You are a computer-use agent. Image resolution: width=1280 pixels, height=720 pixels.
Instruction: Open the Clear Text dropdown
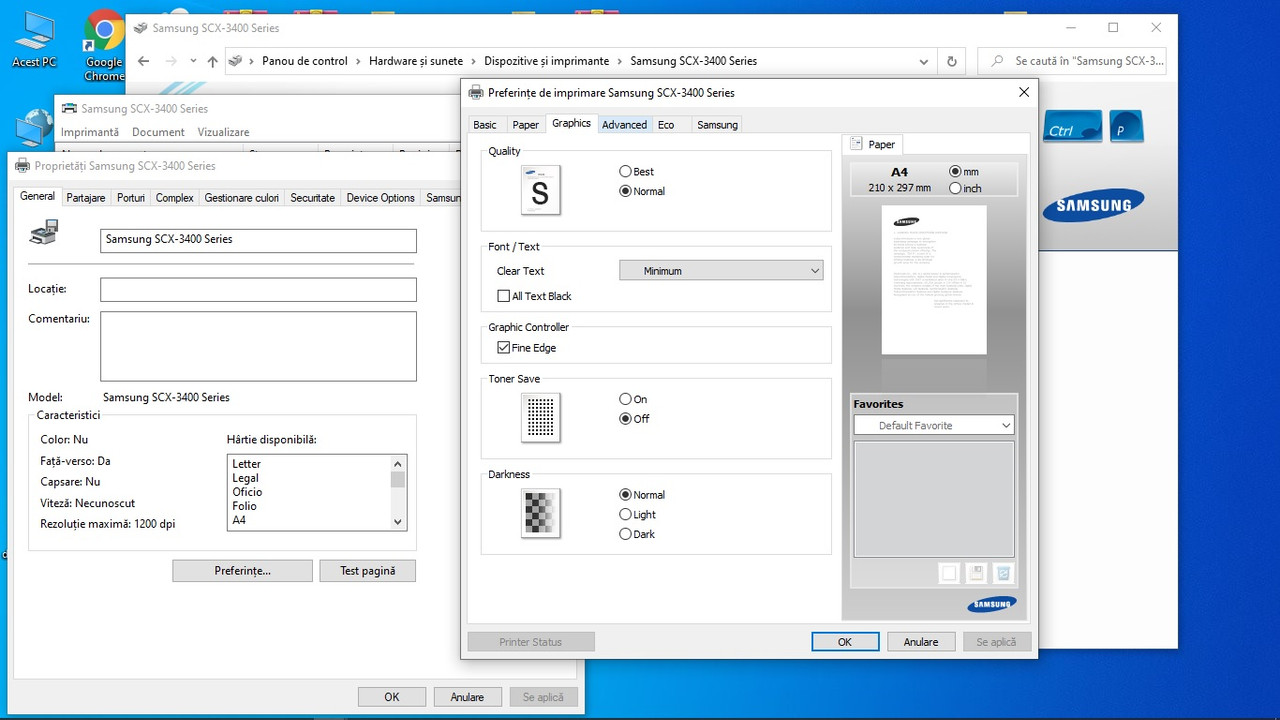tap(721, 271)
